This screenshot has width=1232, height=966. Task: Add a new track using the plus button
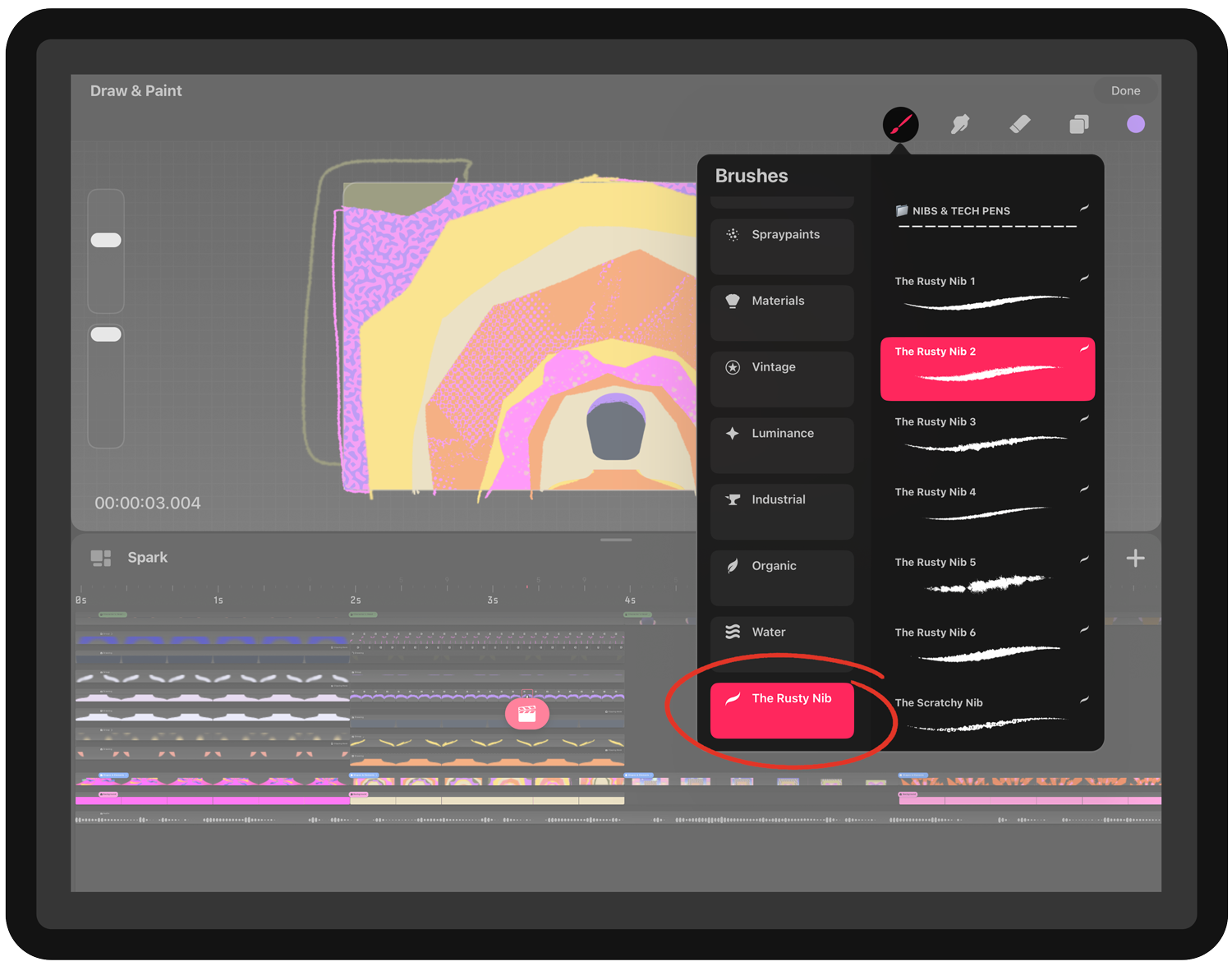tap(1136, 559)
